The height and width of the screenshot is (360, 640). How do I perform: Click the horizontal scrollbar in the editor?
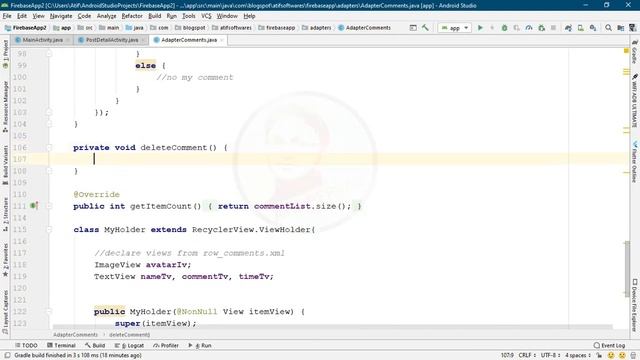pos(333,327)
